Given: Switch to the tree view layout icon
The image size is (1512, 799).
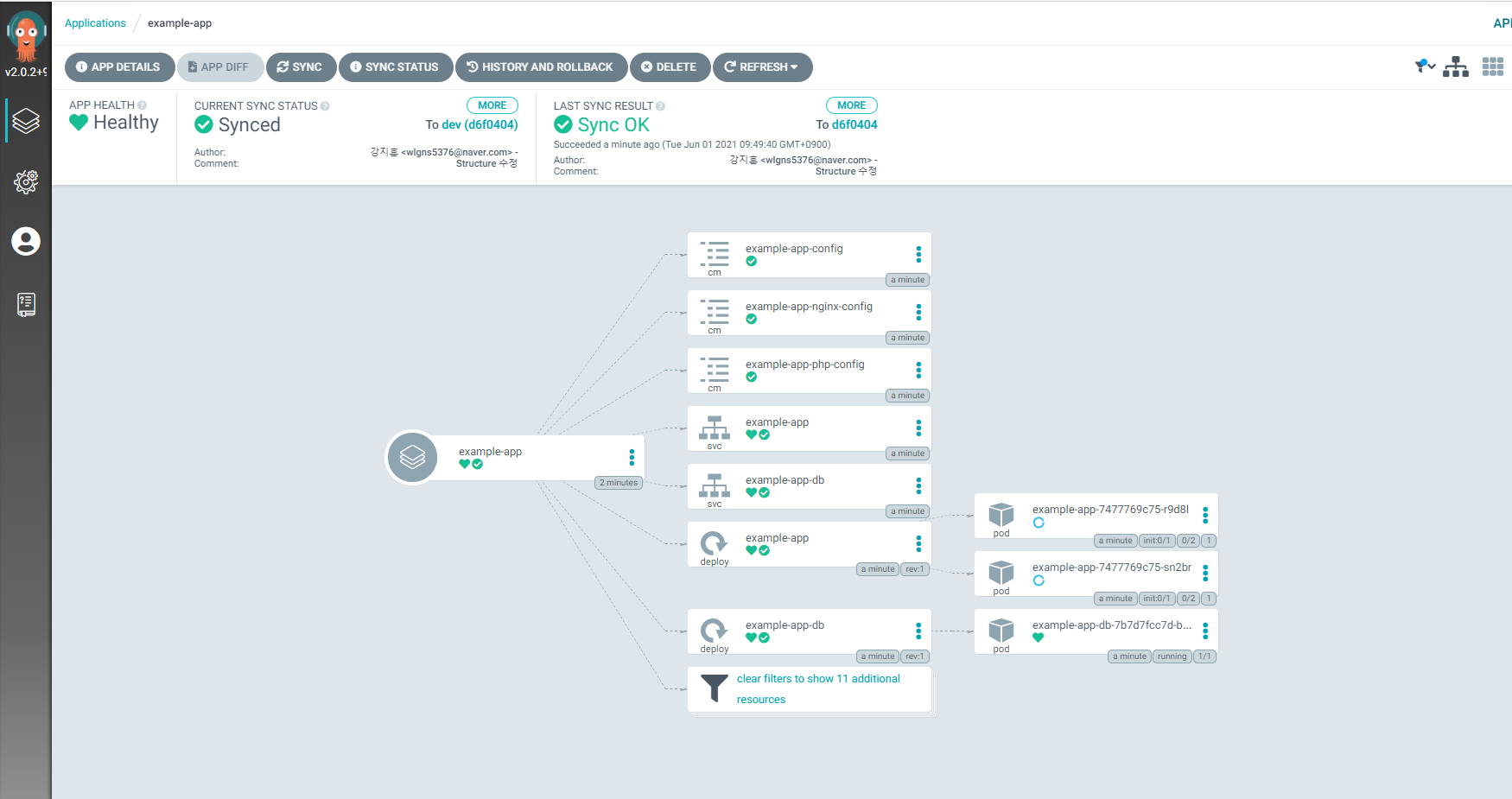Looking at the screenshot, I should (x=1456, y=67).
